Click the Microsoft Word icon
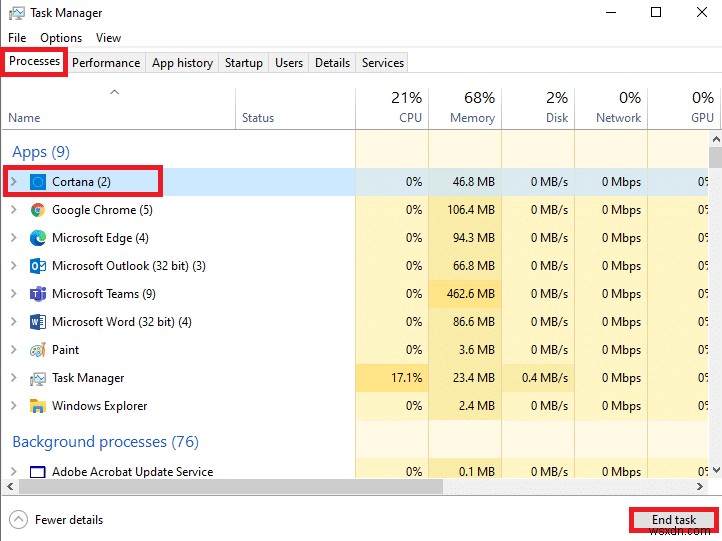This screenshot has height=541, width=722. tap(38, 322)
